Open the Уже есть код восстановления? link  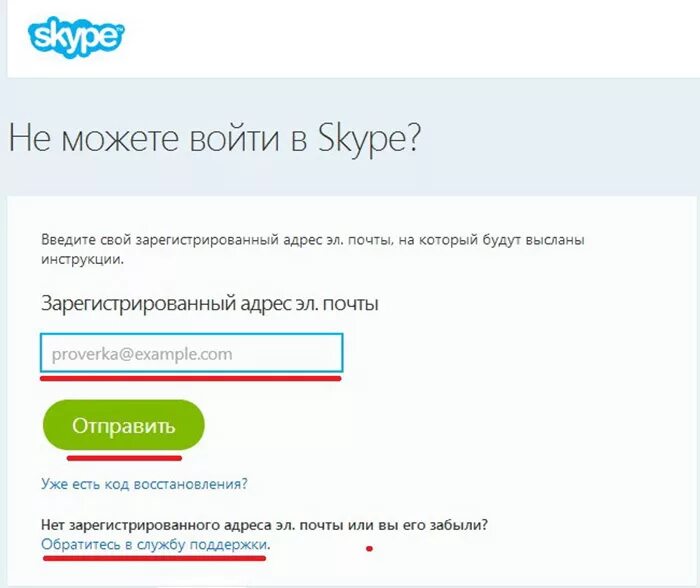(x=144, y=484)
